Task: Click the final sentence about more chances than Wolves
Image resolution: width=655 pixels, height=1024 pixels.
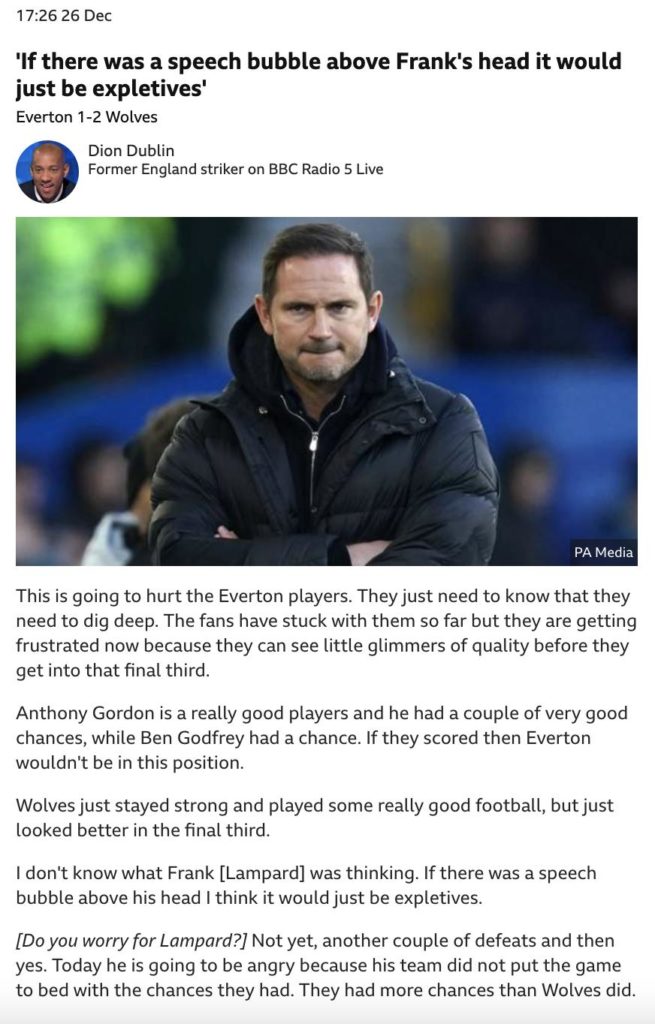Action: coord(468,990)
